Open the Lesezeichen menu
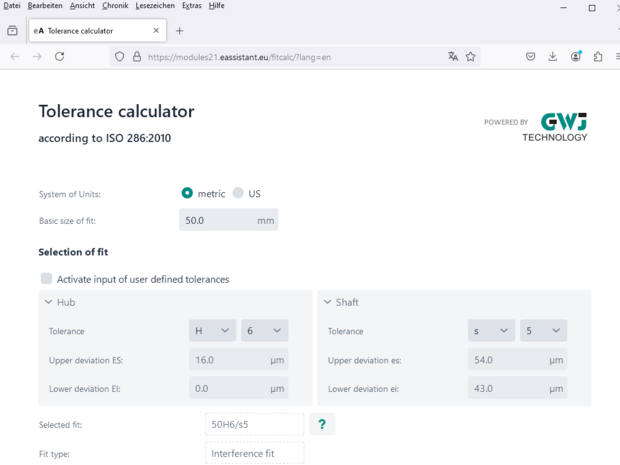The height and width of the screenshot is (465, 620). click(x=154, y=6)
